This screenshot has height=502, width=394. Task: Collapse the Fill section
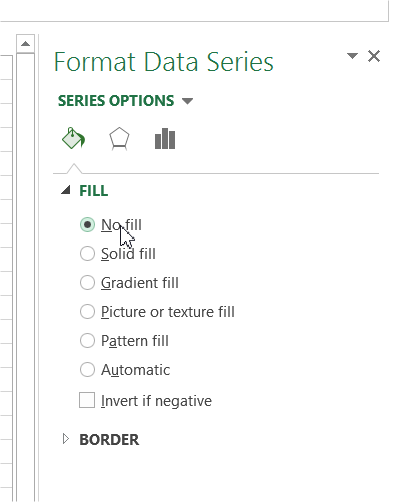(66, 190)
